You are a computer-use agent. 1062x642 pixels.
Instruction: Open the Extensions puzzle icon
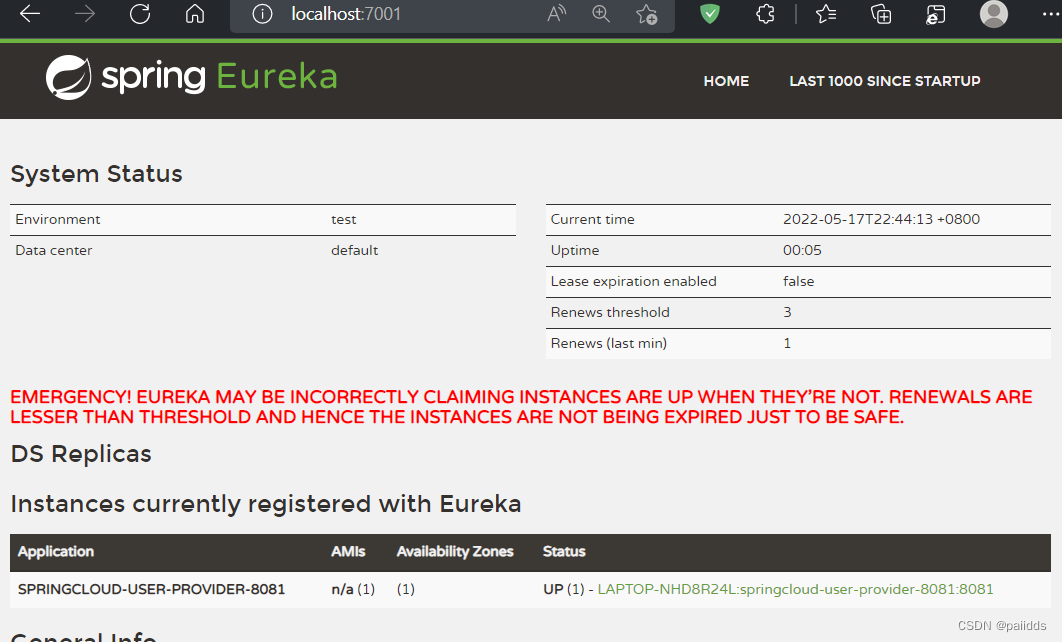pos(765,14)
